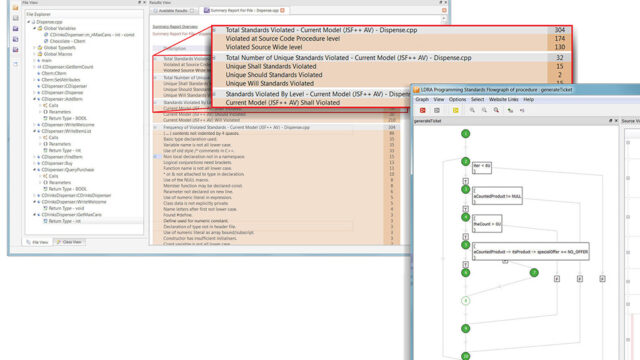Open the Summary Report Overview link
640x360 pixels.
point(175,27)
